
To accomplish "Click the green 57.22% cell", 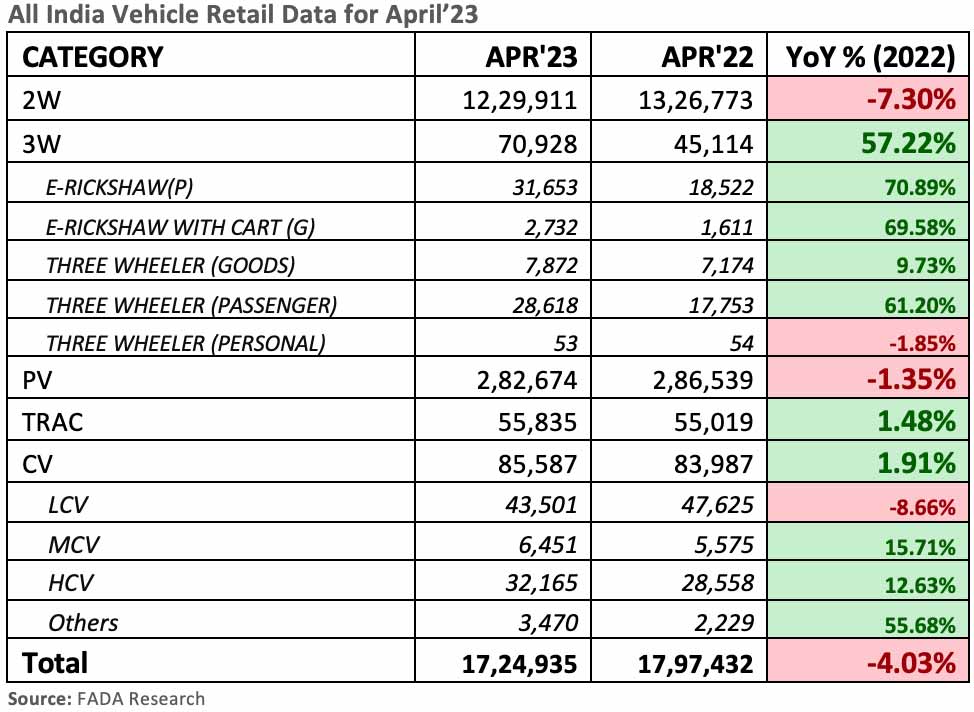I will (x=905, y=143).
